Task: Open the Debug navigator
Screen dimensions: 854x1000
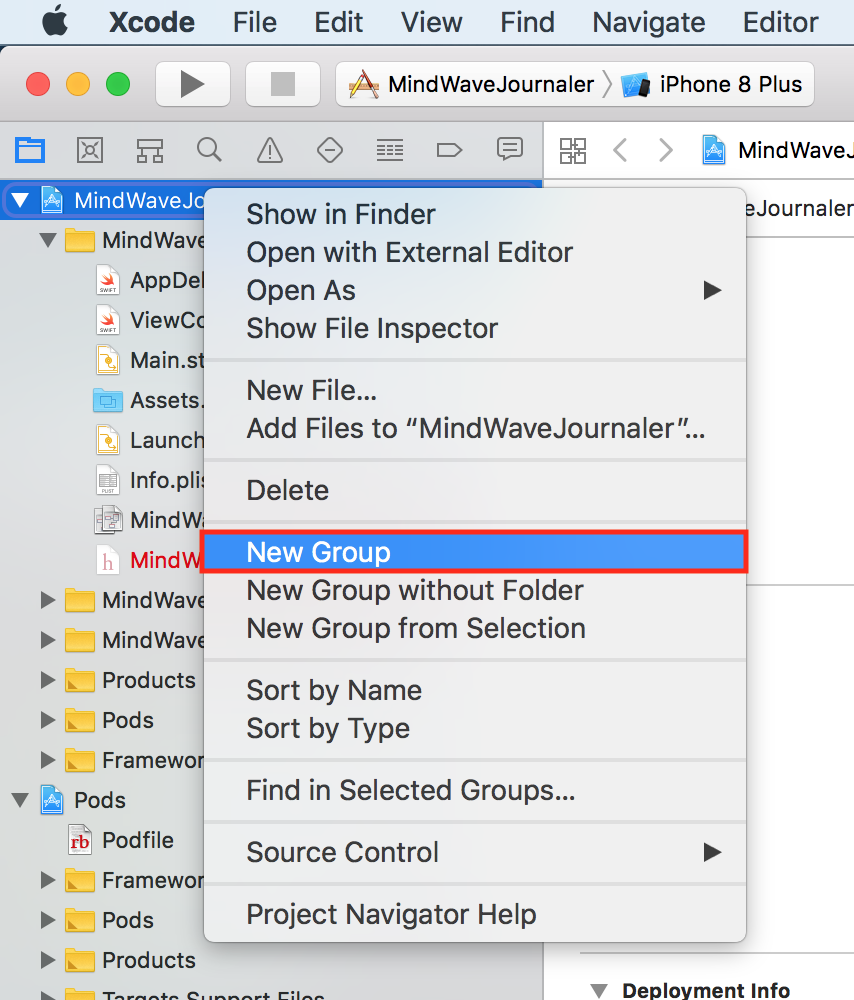Action: (389, 150)
